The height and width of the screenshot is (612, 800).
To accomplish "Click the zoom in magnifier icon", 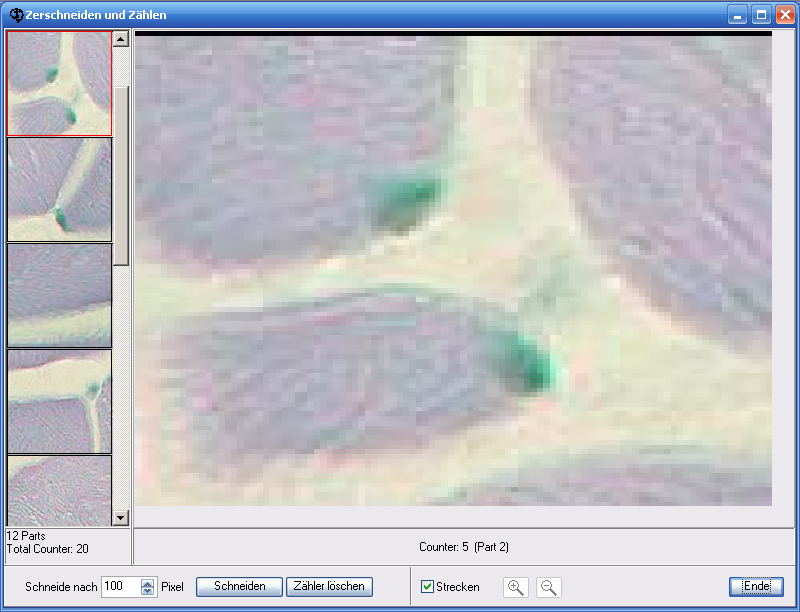I will [x=516, y=587].
